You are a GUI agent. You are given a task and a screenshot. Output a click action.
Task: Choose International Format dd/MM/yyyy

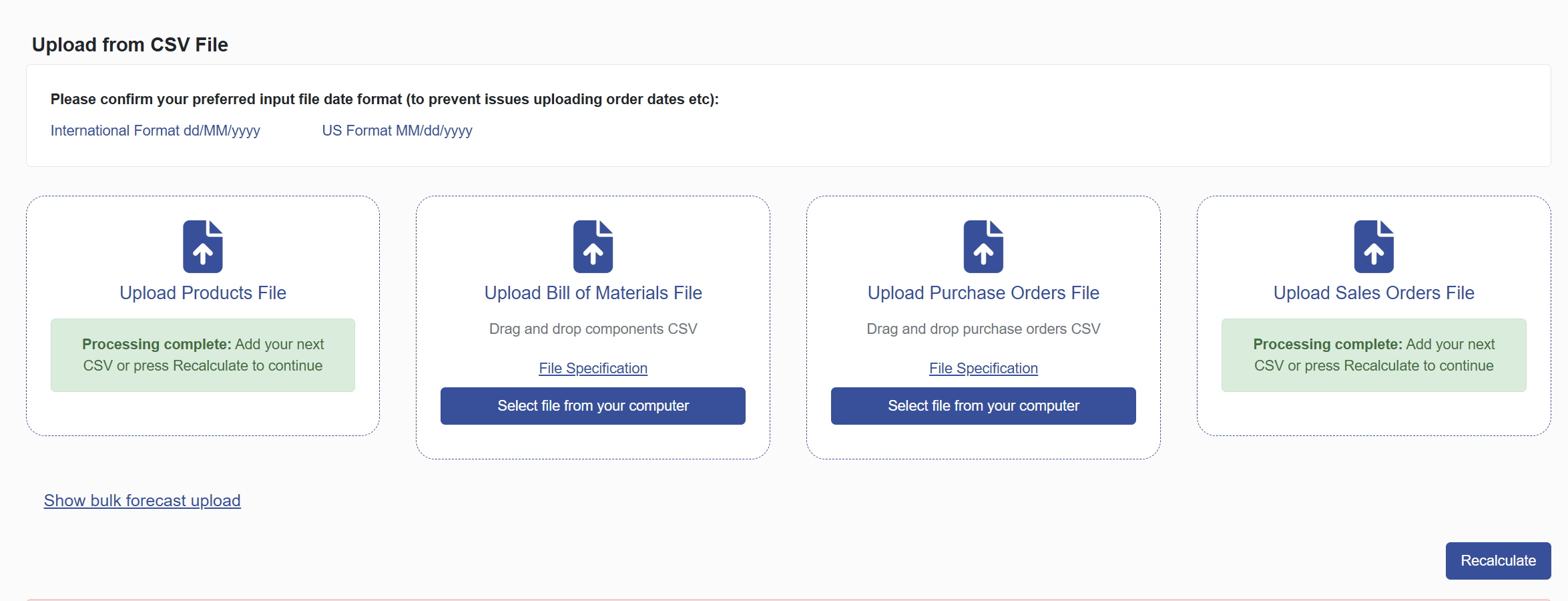pos(156,131)
